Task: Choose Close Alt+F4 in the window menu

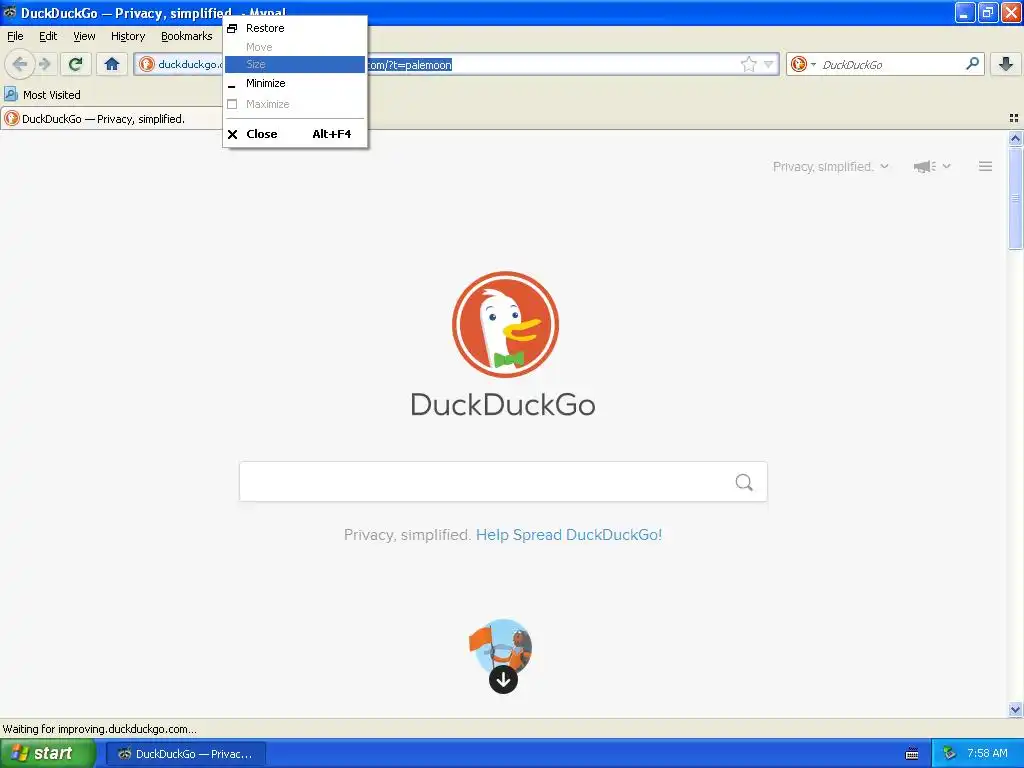Action: click(295, 134)
